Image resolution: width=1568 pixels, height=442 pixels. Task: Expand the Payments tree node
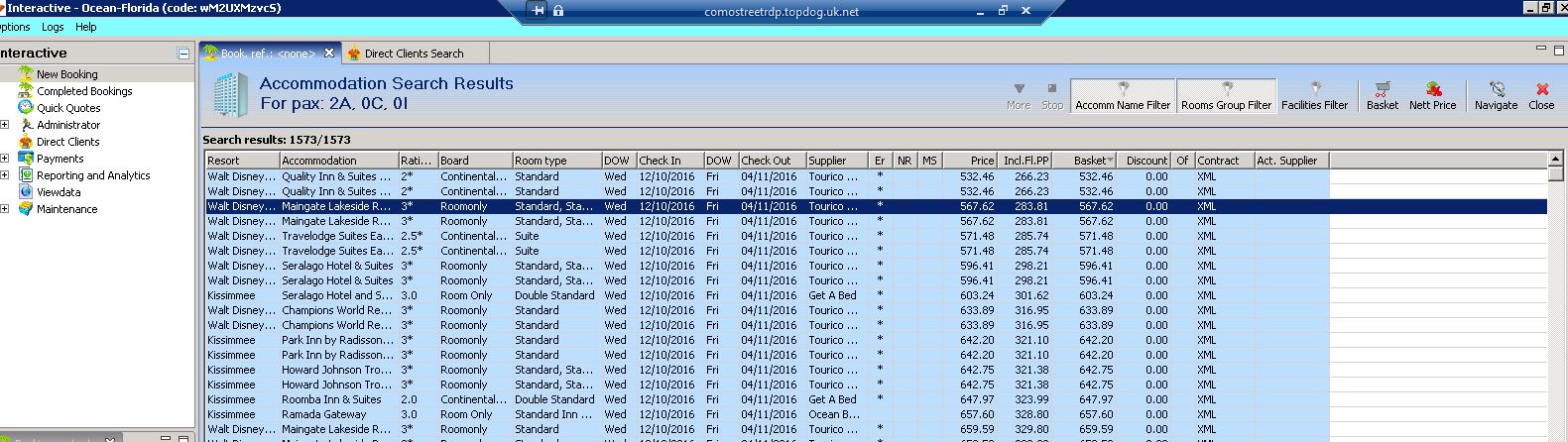coord(4,159)
